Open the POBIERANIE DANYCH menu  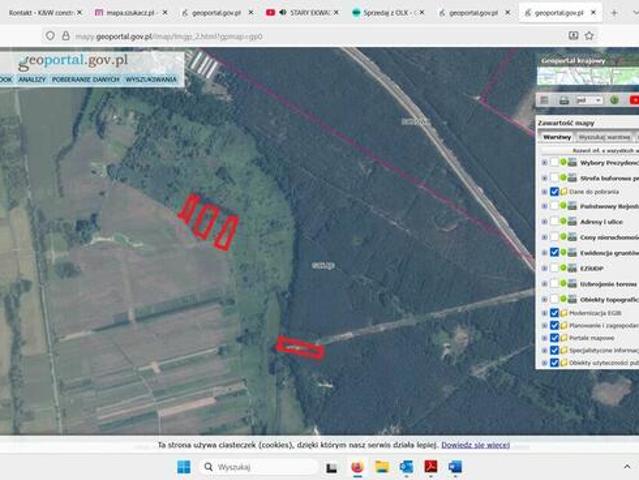click(84, 79)
